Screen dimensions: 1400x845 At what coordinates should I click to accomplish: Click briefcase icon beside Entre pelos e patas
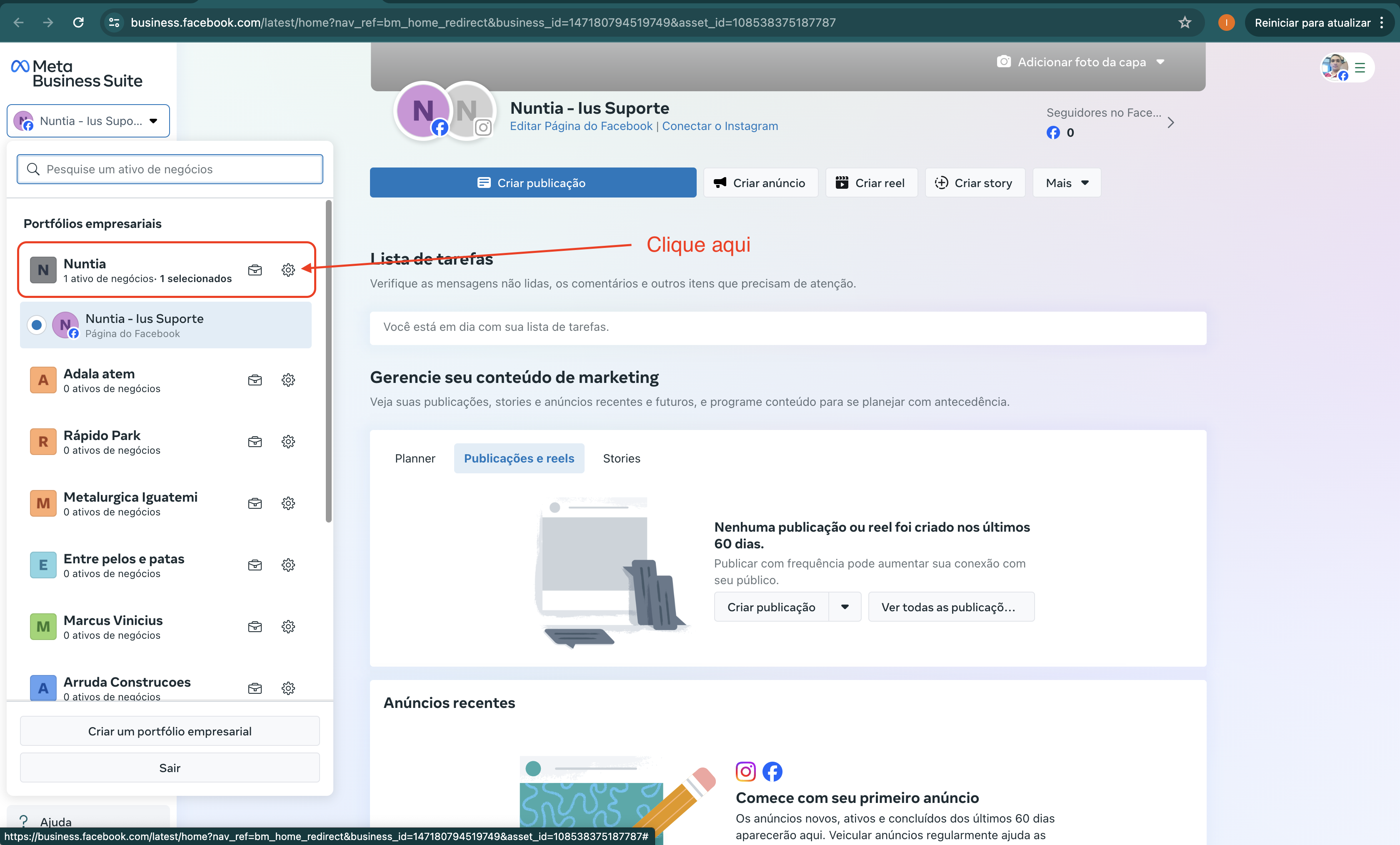click(255, 565)
